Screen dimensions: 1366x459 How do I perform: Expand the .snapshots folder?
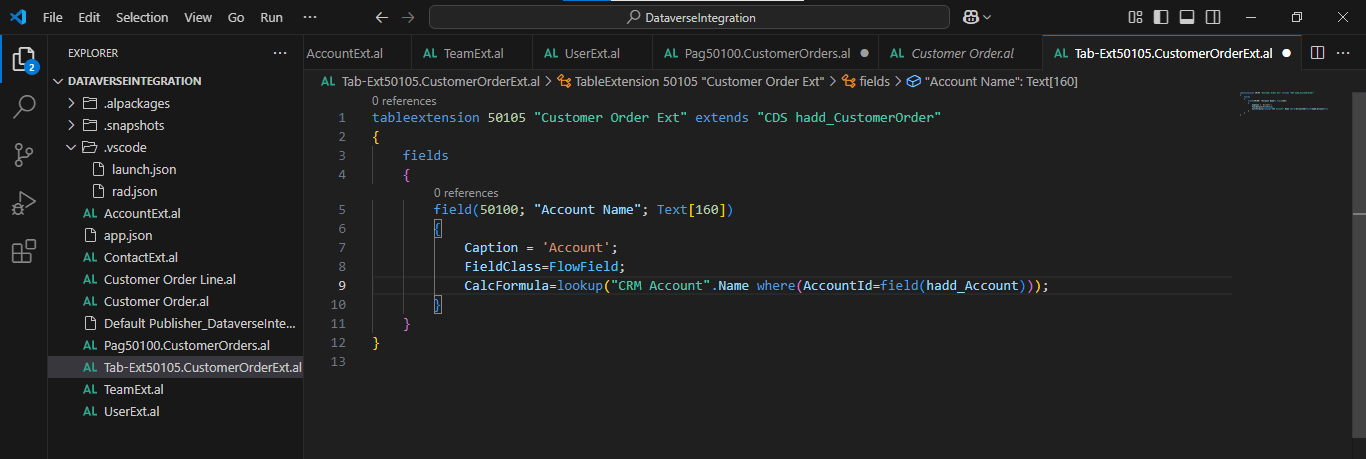pos(71,125)
